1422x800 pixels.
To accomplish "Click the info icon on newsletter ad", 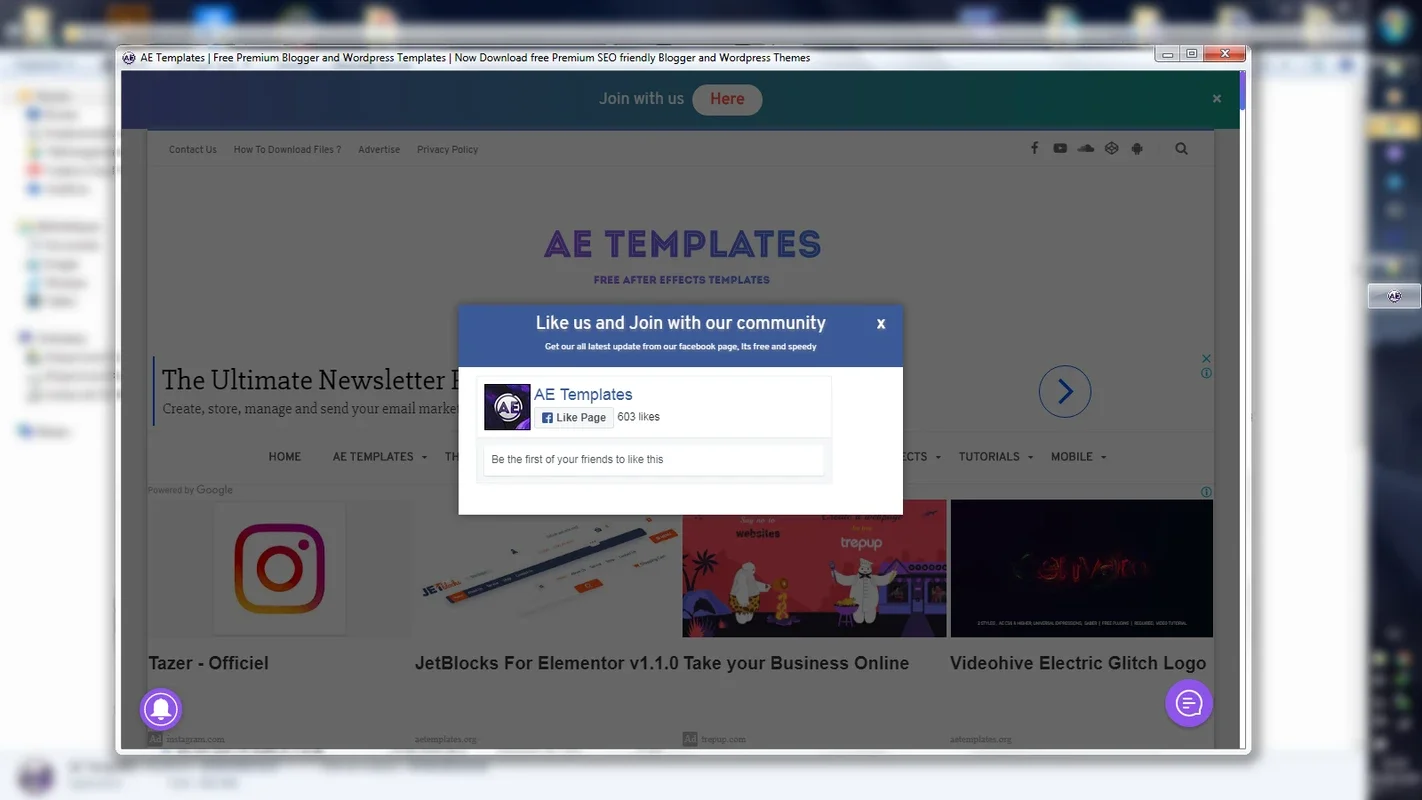I will click(1206, 373).
